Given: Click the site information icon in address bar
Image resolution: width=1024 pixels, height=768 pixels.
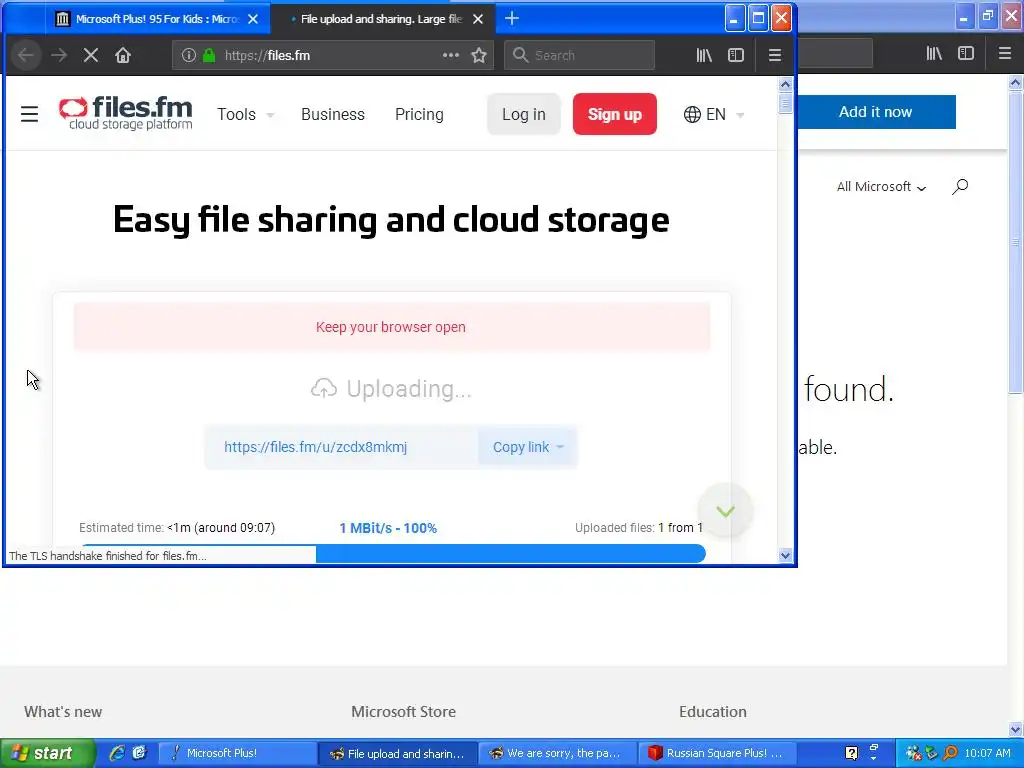Looking at the screenshot, I should click(189, 56).
